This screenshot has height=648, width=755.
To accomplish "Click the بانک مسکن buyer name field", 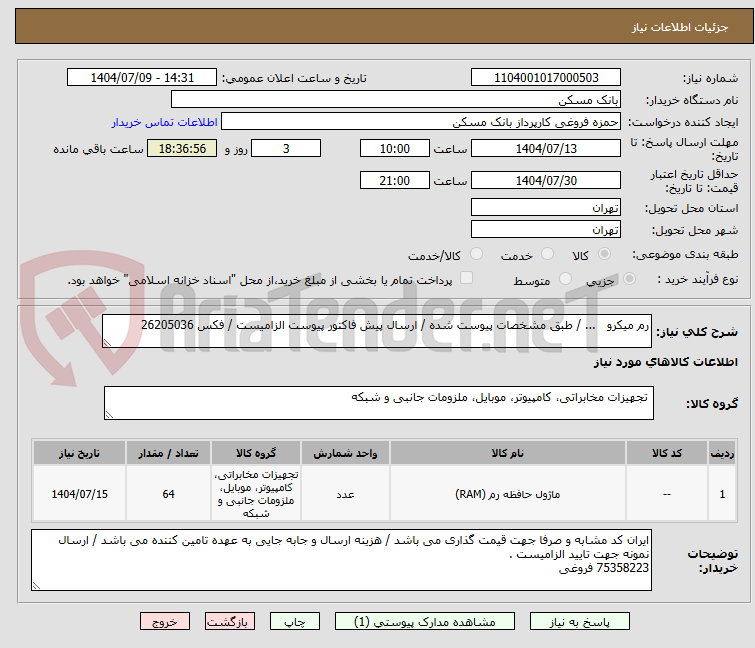I will [x=396, y=100].
